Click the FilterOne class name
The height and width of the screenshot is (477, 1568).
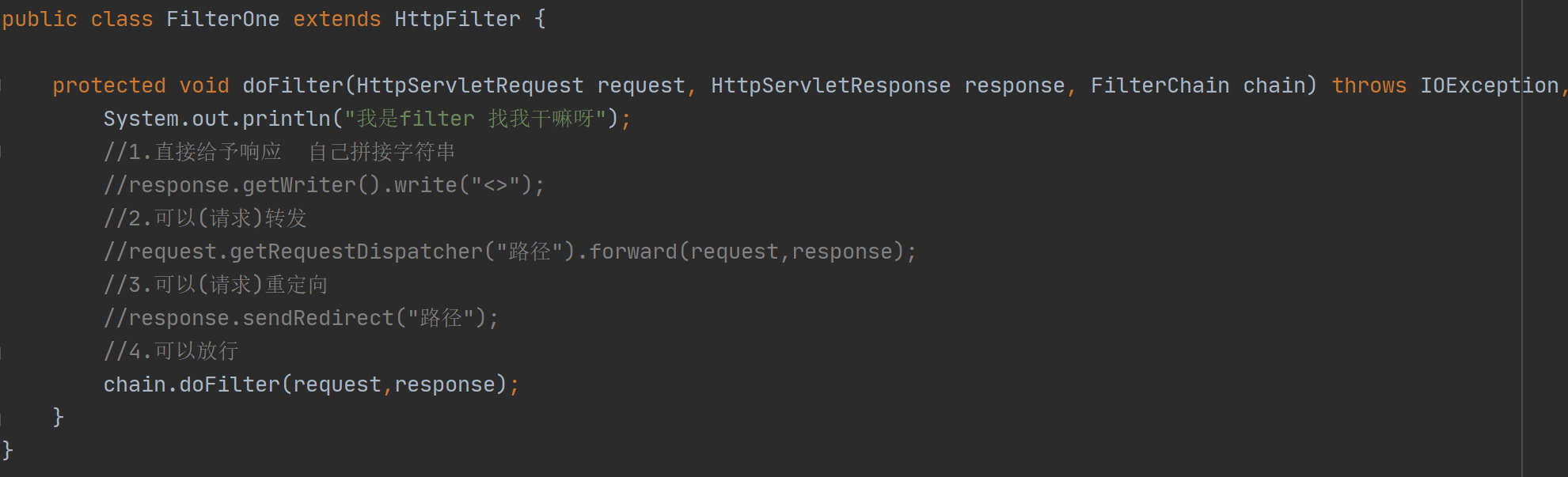click(x=222, y=19)
